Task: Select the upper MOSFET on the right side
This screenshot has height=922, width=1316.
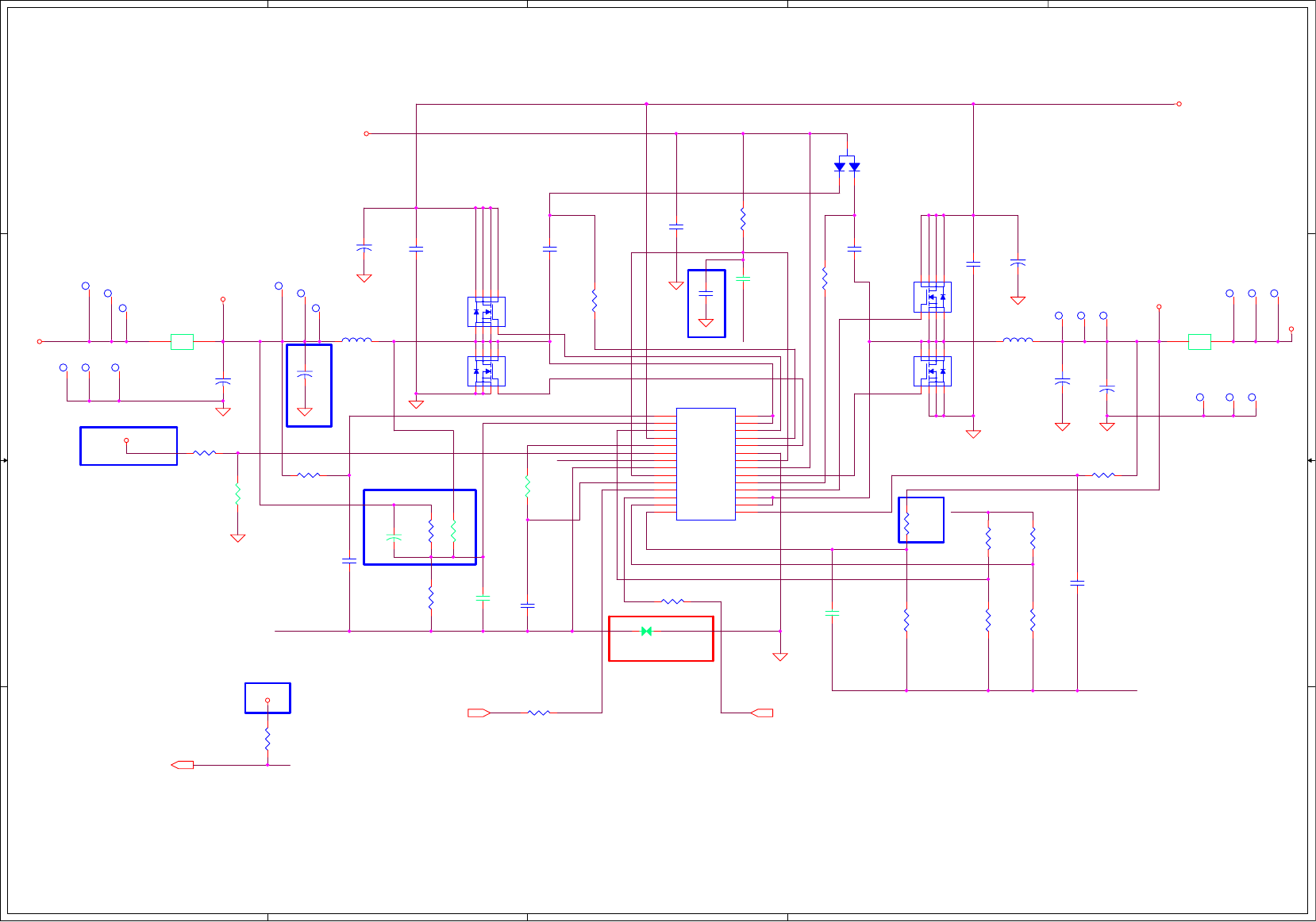Action: click(933, 298)
